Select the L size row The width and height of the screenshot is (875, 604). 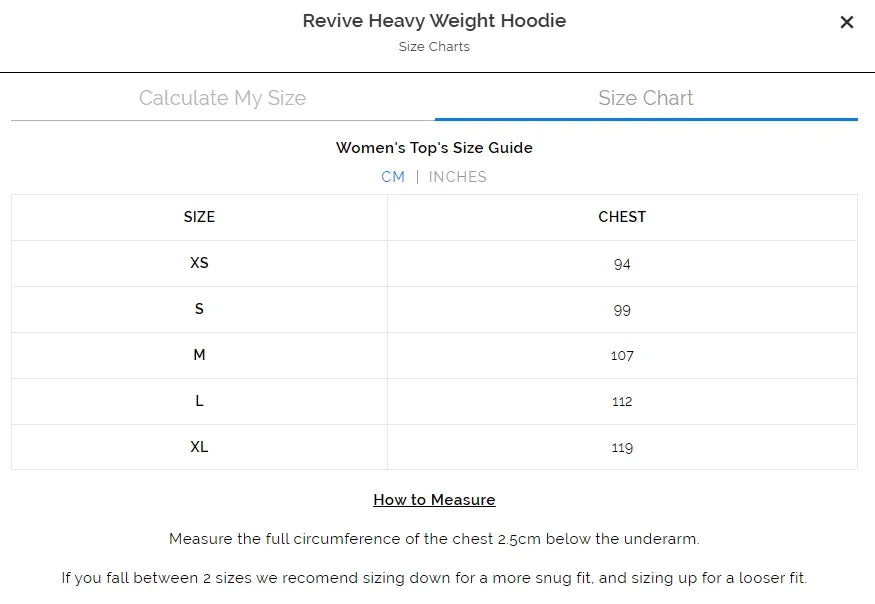199,401
